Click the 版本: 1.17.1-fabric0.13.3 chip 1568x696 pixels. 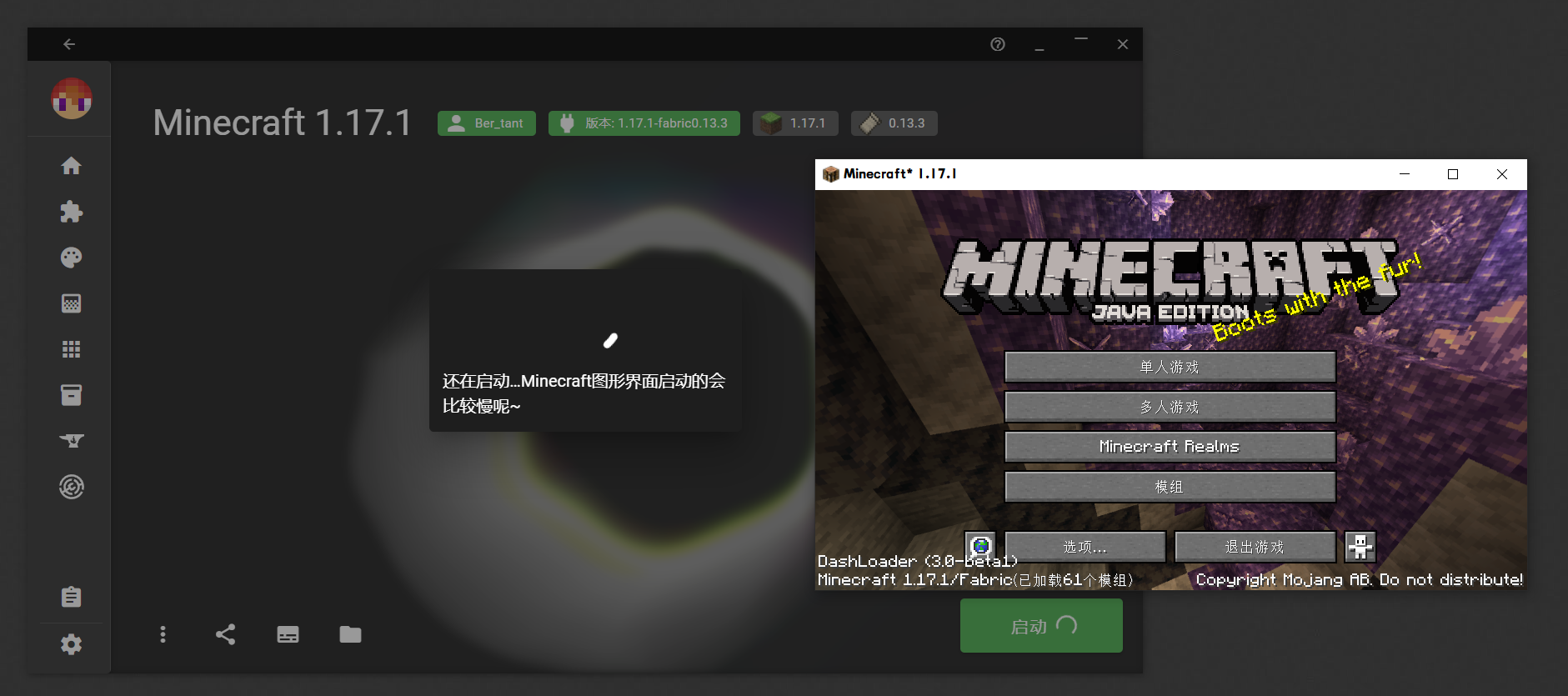pos(644,123)
